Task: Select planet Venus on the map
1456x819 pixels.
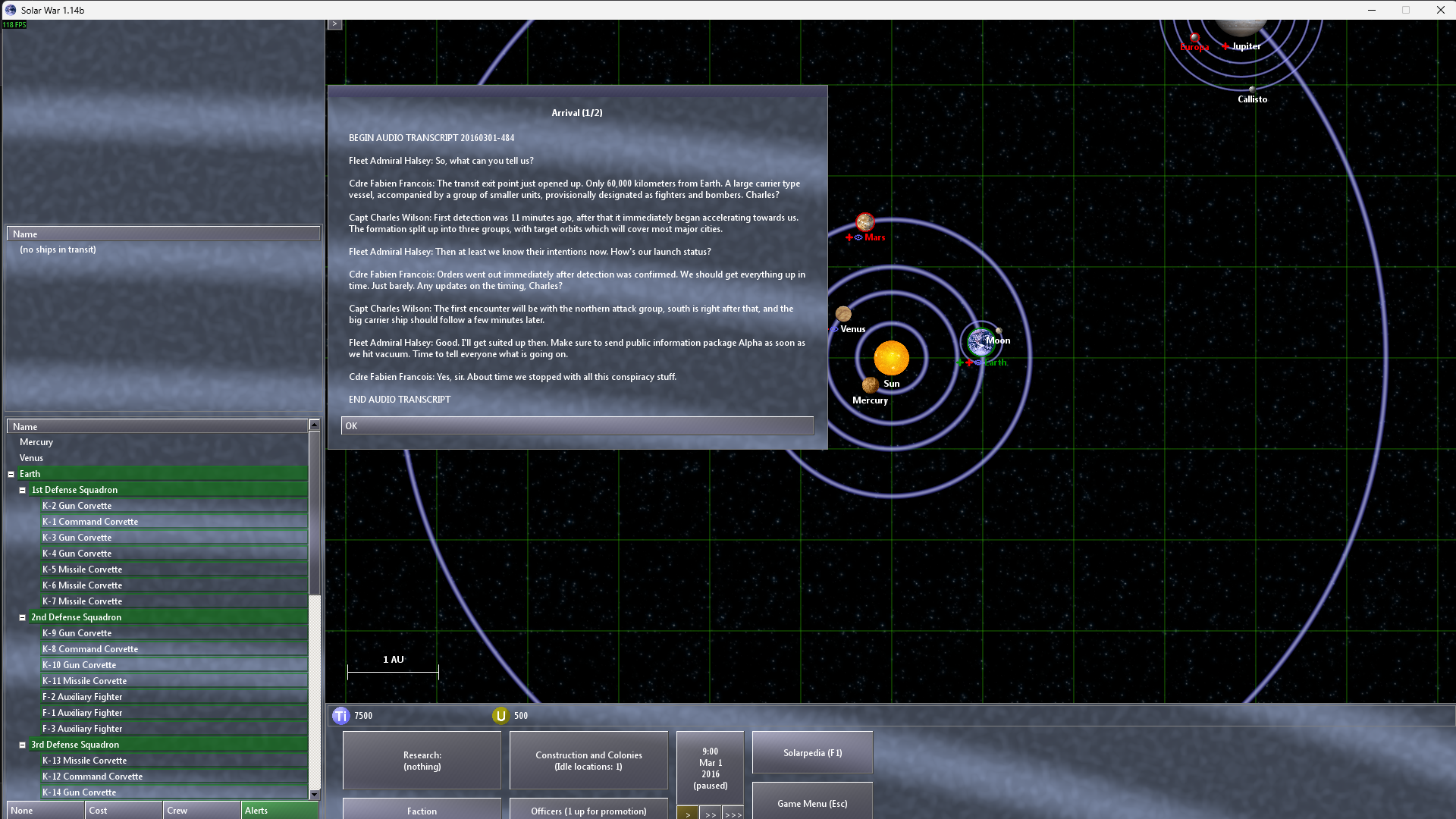Action: click(x=843, y=314)
